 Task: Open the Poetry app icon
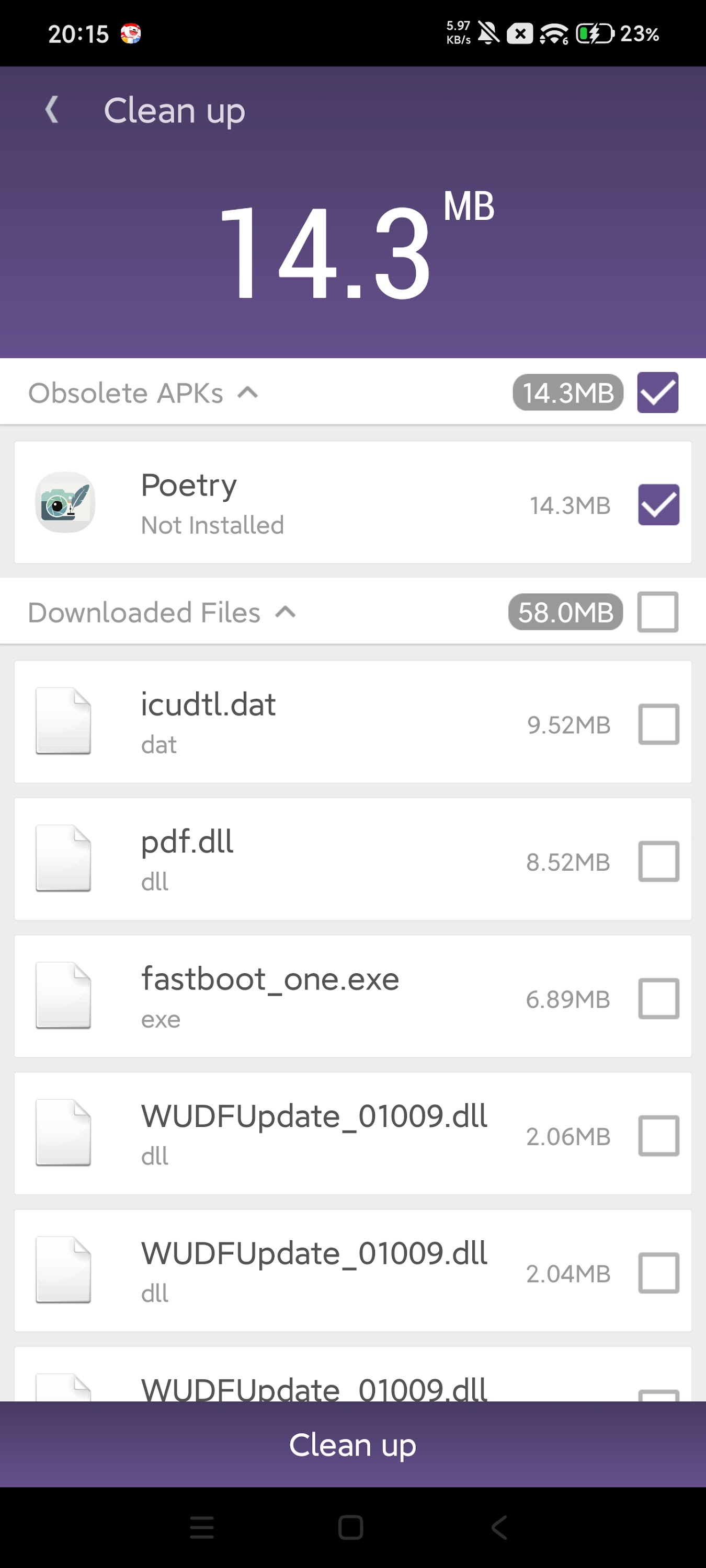(65, 502)
